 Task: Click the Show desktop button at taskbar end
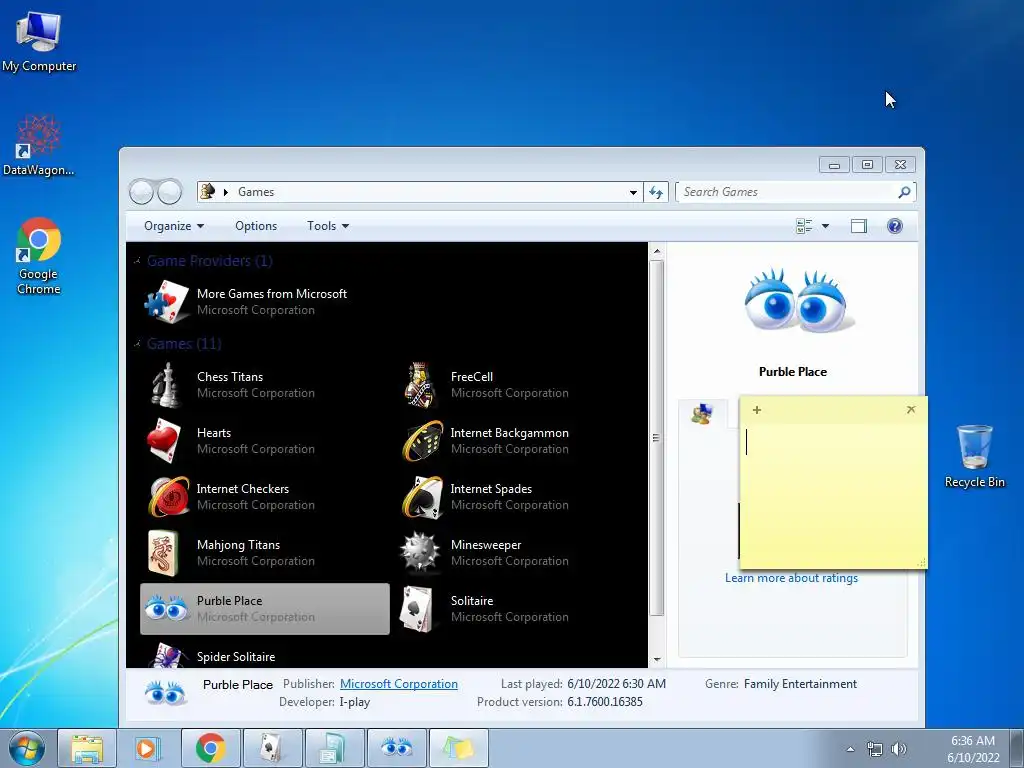pyautogui.click(x=1018, y=748)
